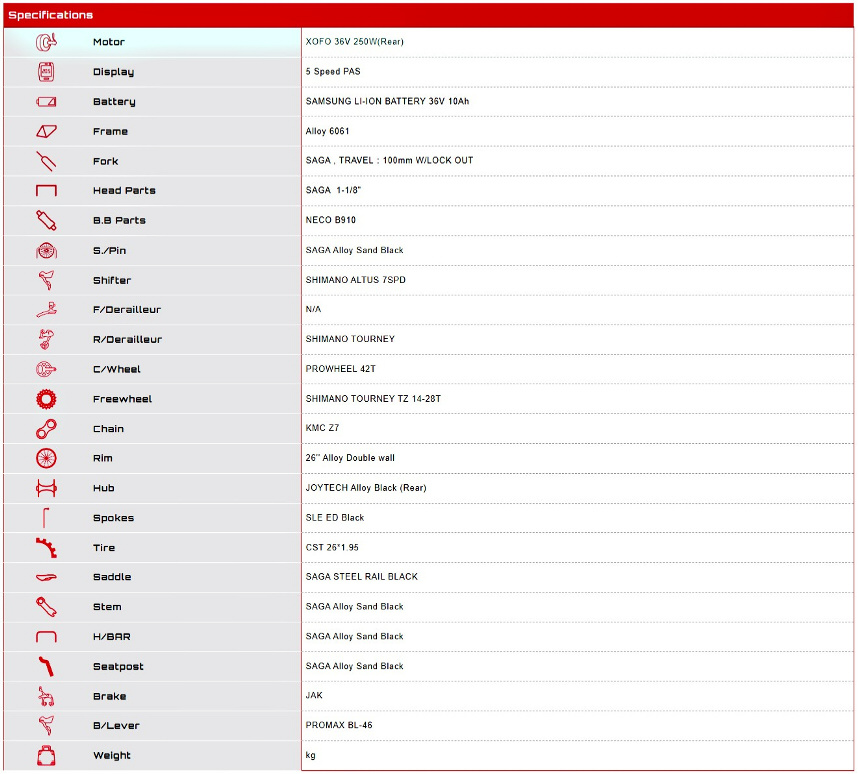Click value 'SLE ED Black'
Viewport: 858px width, 774px height.
335,517
